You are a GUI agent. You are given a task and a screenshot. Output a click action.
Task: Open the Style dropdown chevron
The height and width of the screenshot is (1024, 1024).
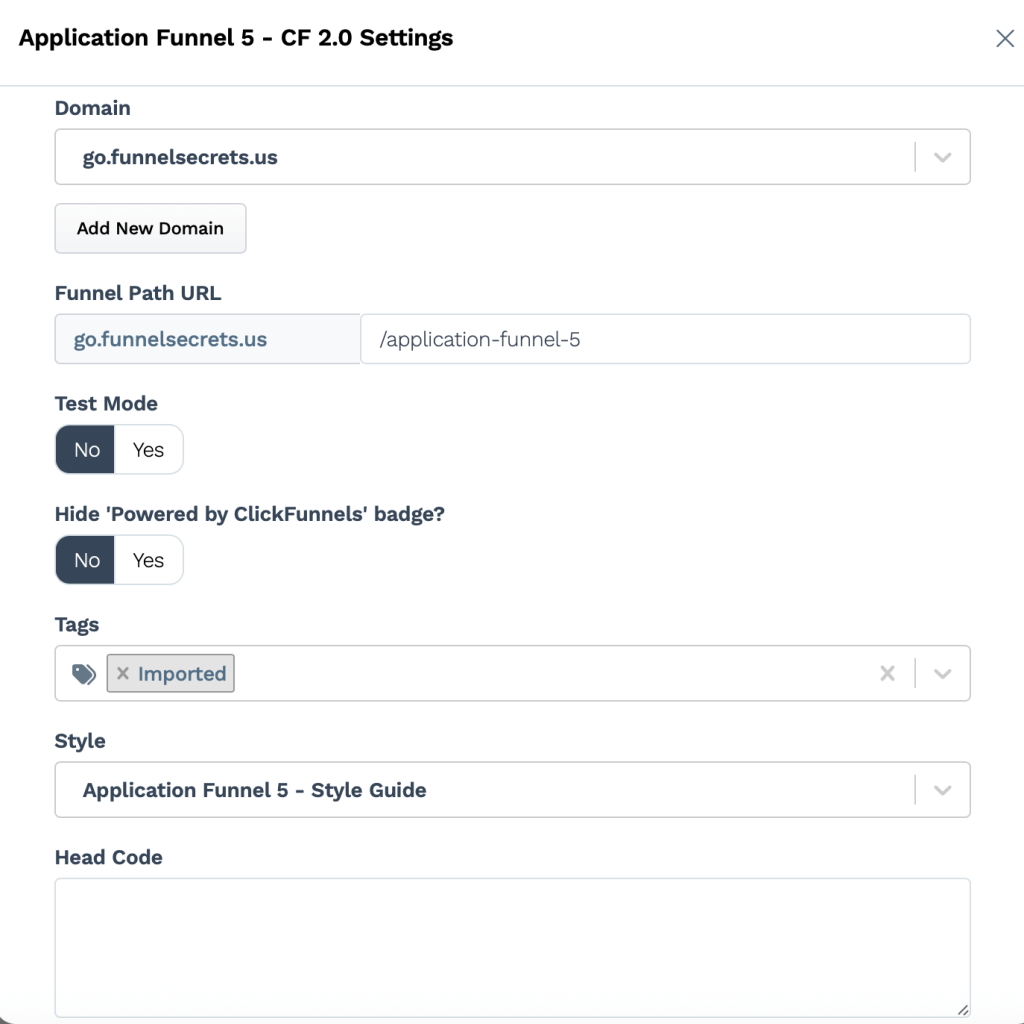(942, 790)
